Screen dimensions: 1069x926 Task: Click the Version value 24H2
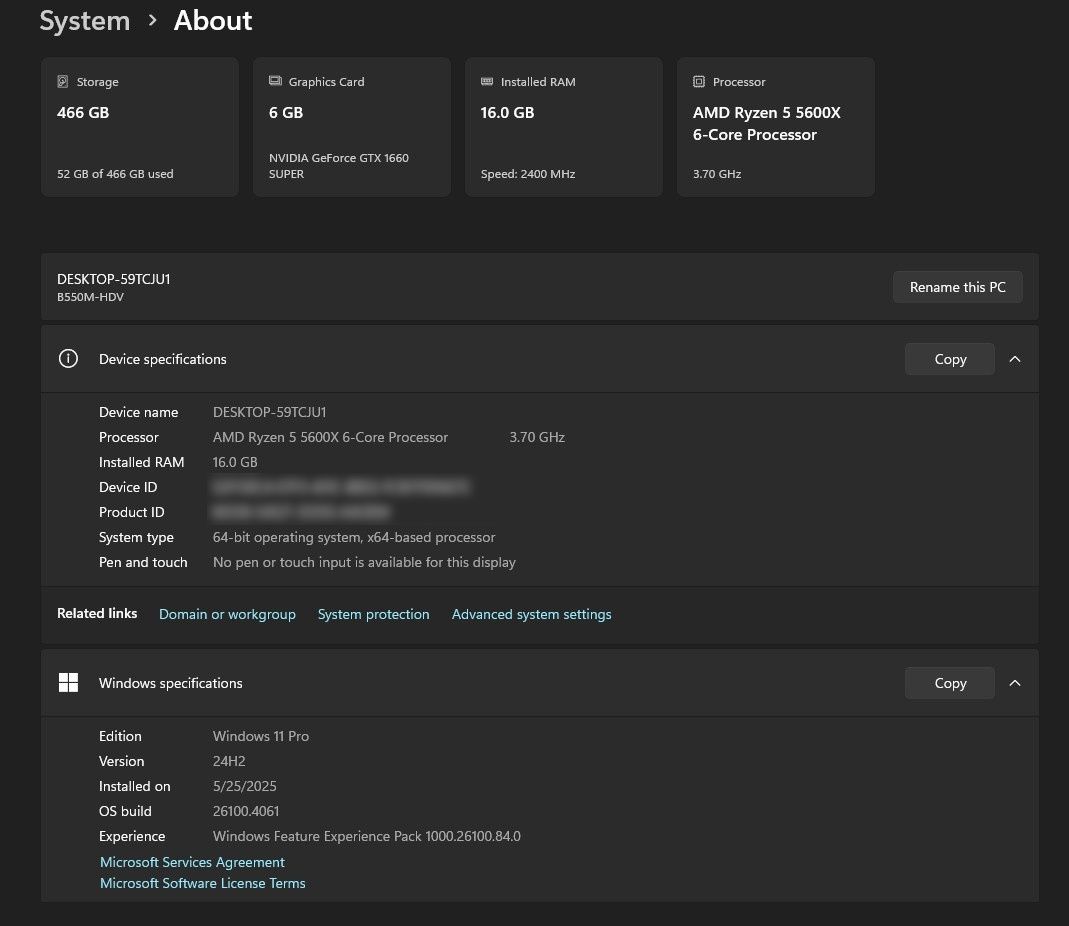coord(229,761)
